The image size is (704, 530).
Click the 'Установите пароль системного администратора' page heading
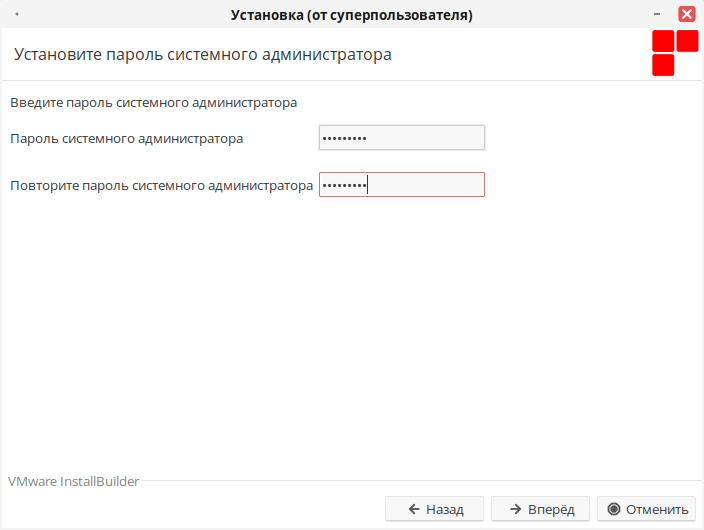202,54
